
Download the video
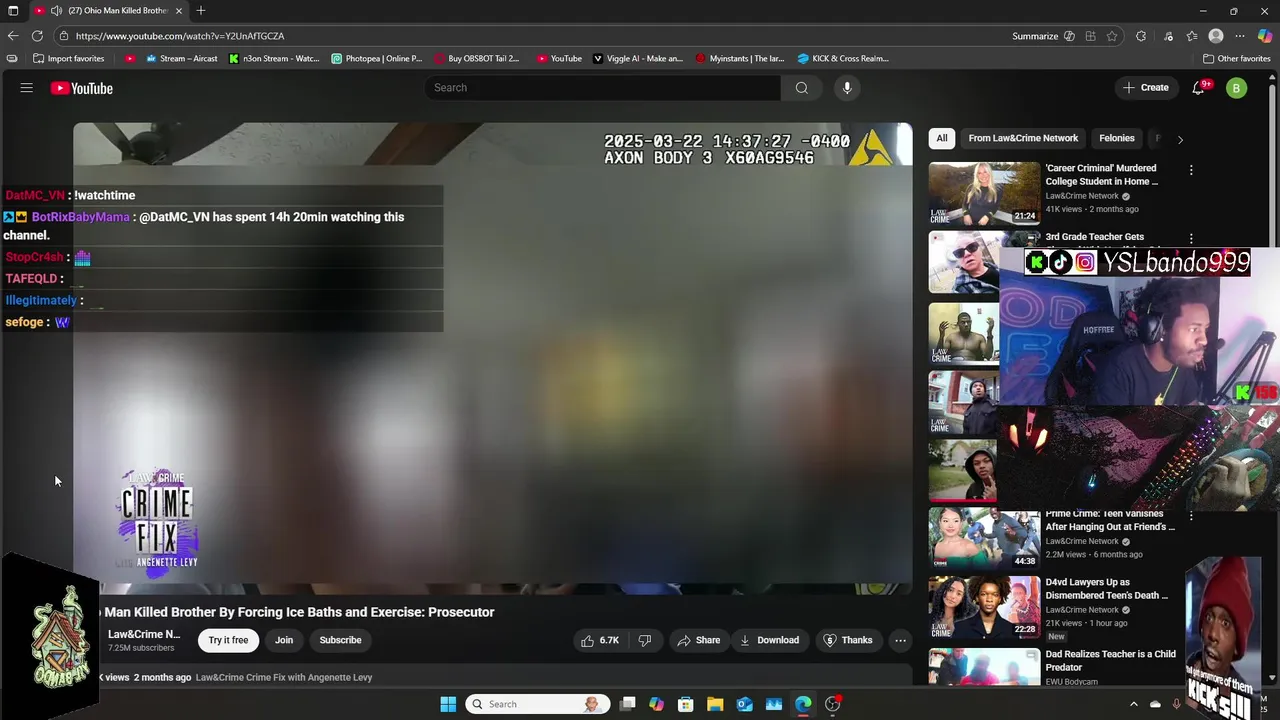(769, 640)
